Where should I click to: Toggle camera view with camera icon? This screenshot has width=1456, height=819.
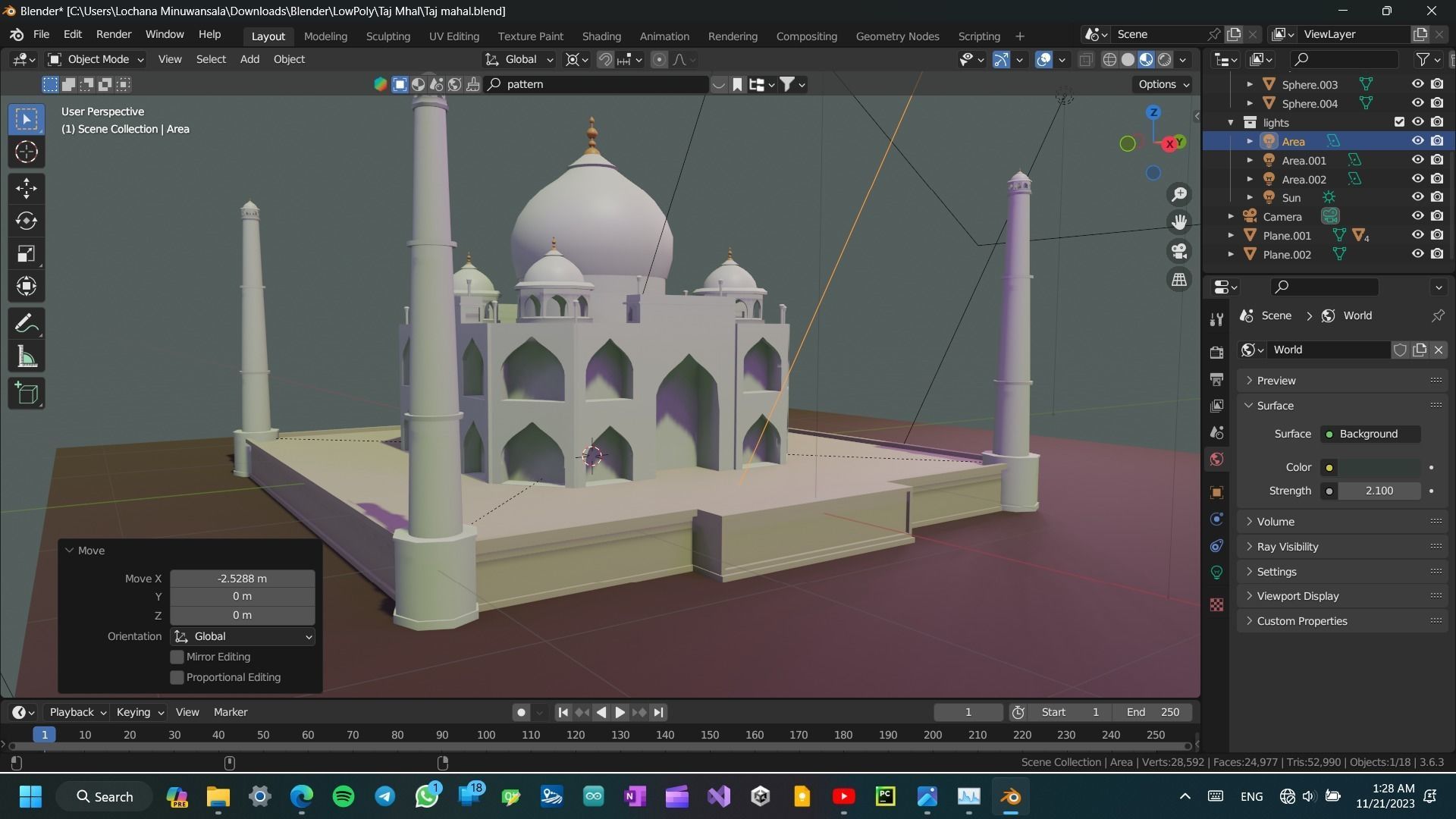click(1179, 251)
